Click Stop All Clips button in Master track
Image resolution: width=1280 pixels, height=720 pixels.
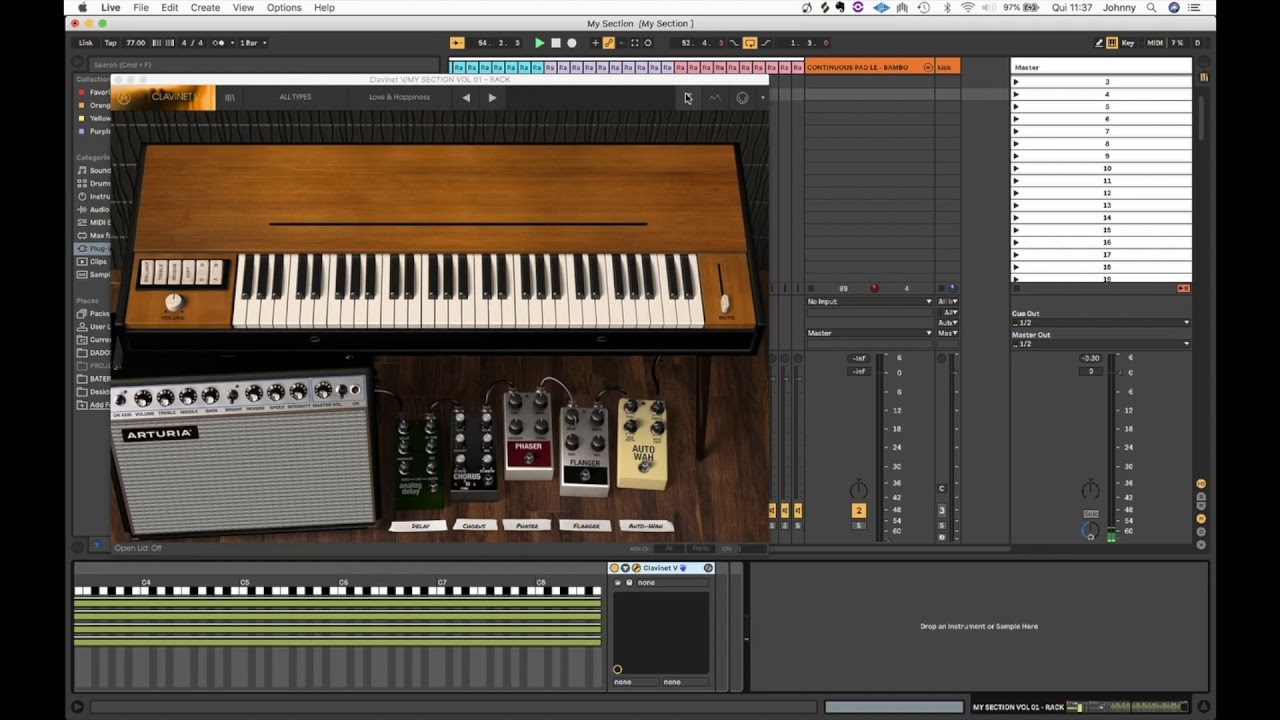[1183, 288]
